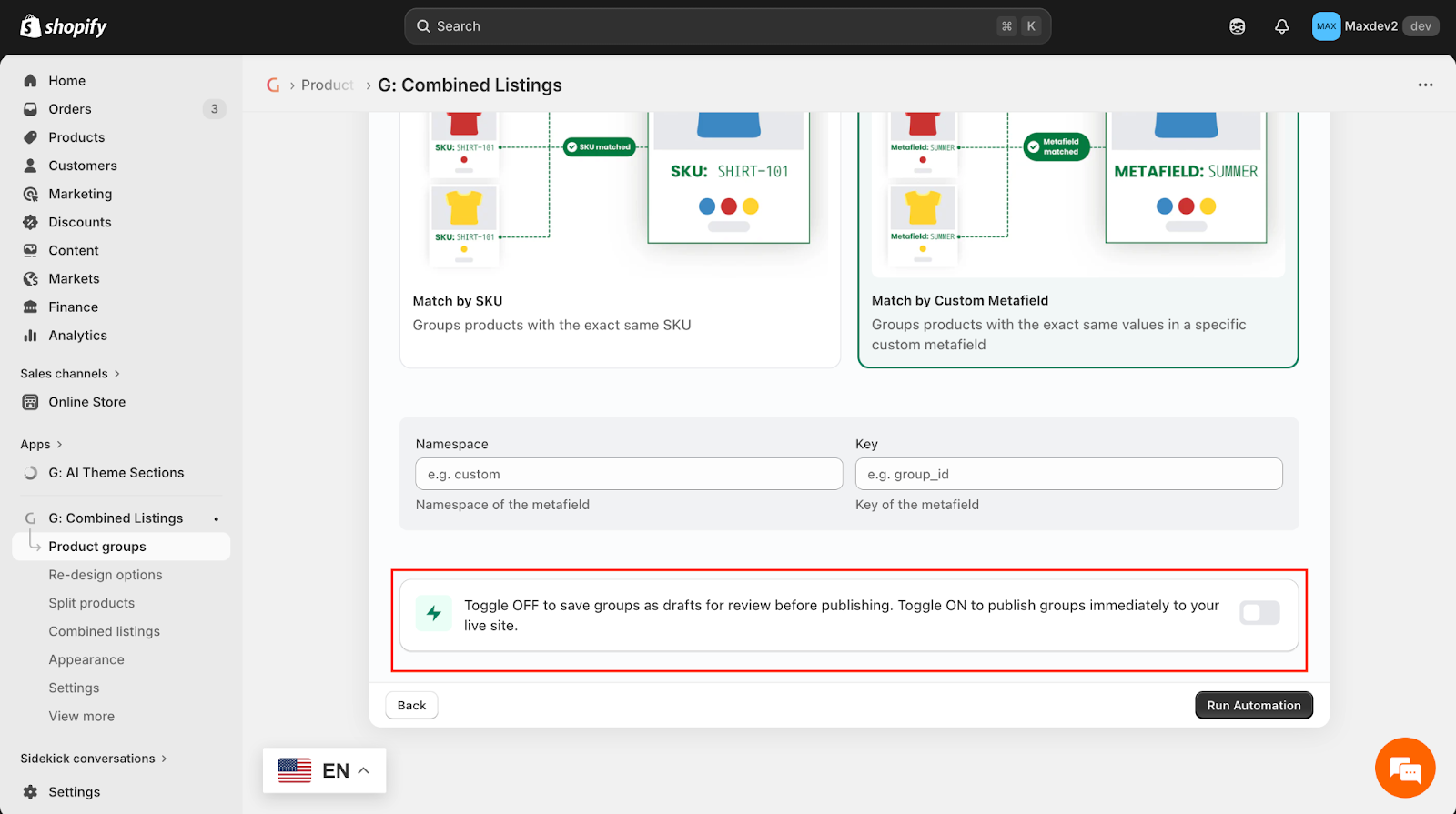
Task: Click the Shopify logo
Action: (x=64, y=26)
